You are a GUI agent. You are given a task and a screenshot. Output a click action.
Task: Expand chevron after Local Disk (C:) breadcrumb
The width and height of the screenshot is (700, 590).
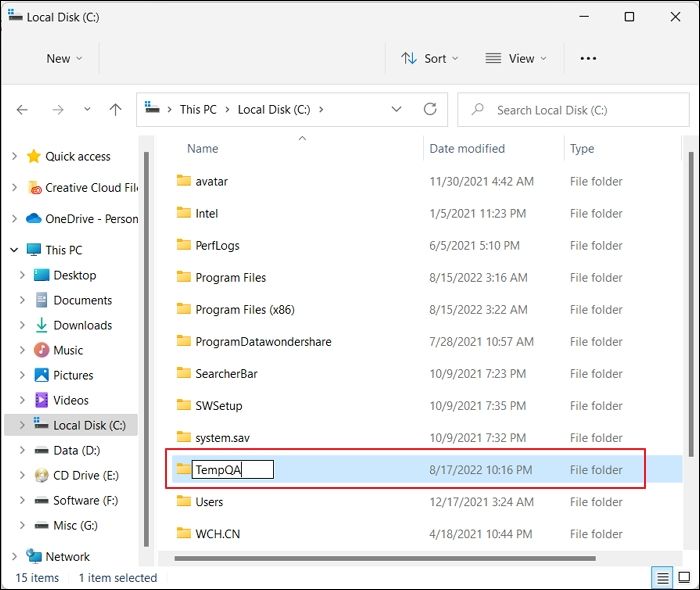(321, 110)
